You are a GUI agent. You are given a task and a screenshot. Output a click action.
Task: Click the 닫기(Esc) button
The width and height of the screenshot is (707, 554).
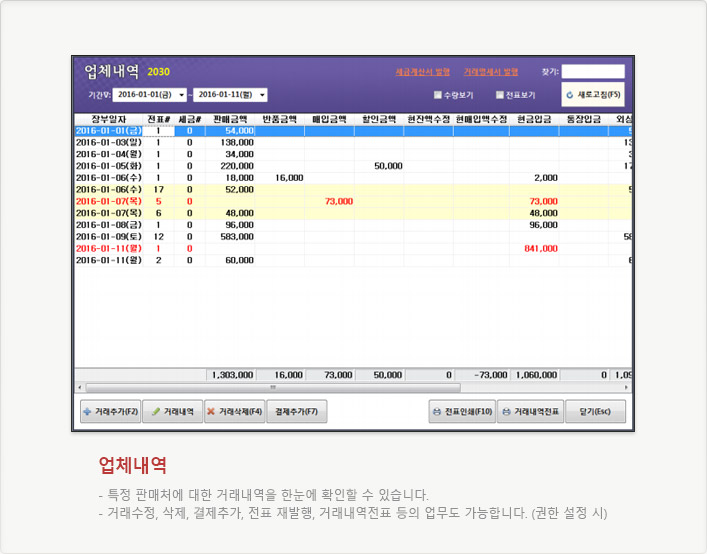(x=595, y=412)
